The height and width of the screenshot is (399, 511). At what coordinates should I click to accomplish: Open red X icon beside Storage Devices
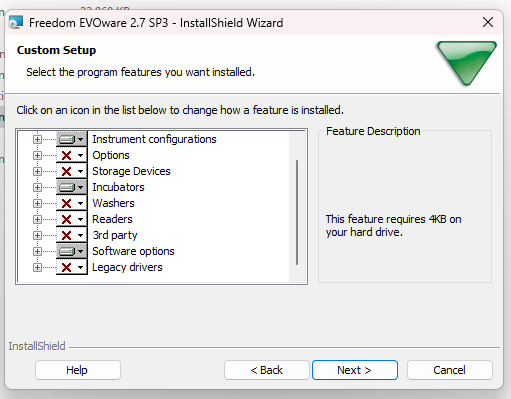(72, 171)
